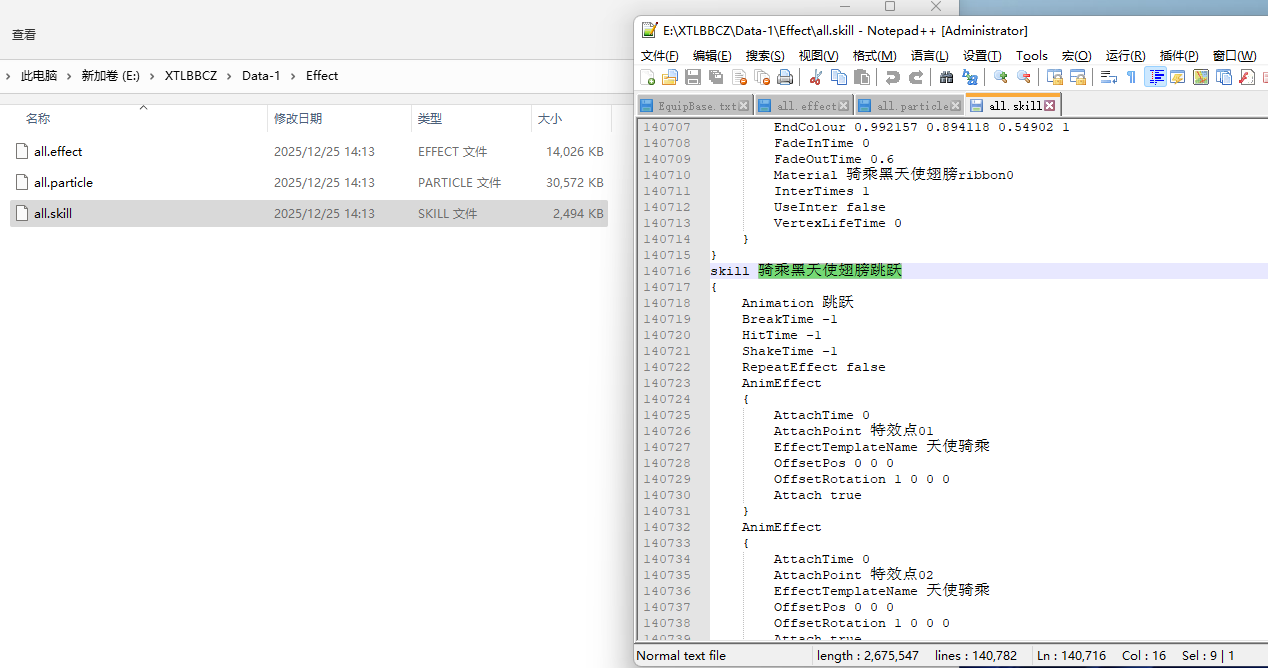The image size is (1268, 668).
Task: Click the Undo arrow icon
Action: pos(892,77)
